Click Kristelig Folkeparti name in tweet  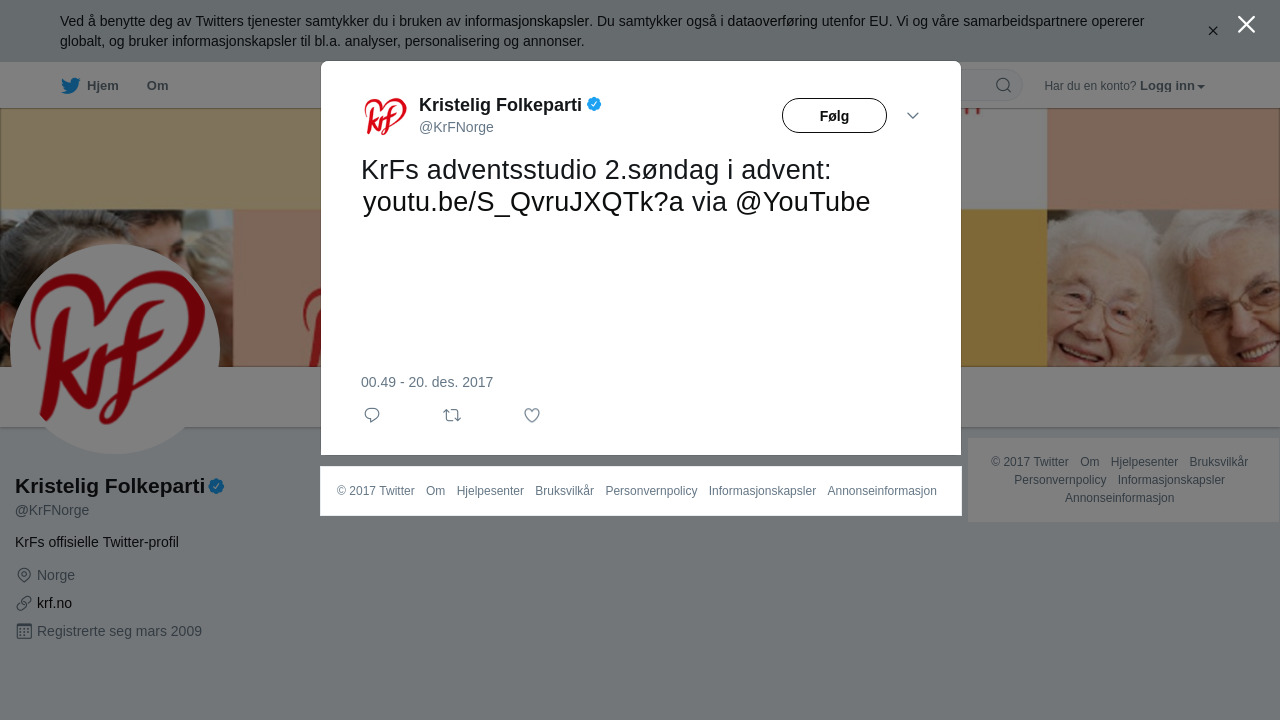500,105
